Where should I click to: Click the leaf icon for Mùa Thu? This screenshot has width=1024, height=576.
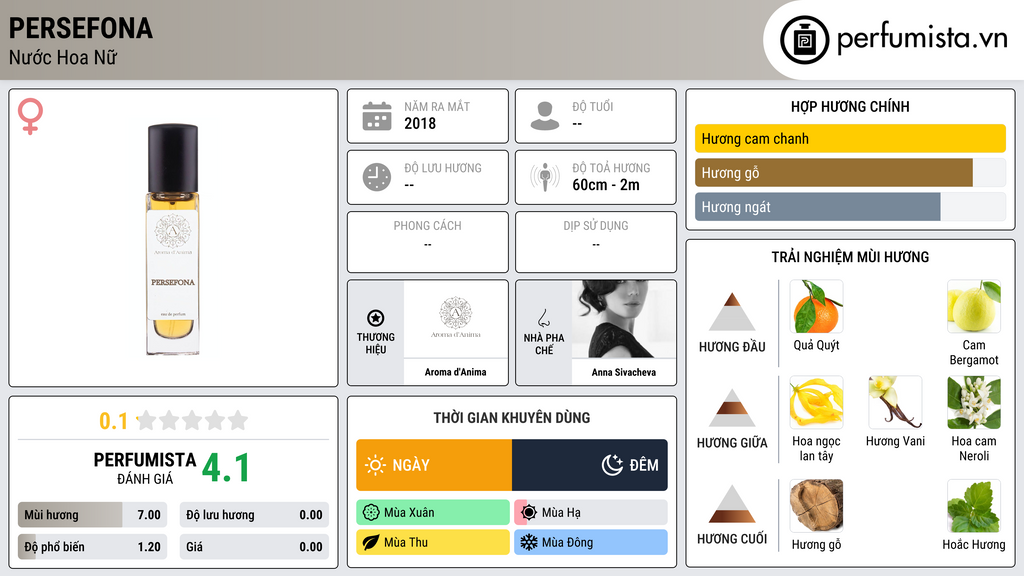[371, 542]
